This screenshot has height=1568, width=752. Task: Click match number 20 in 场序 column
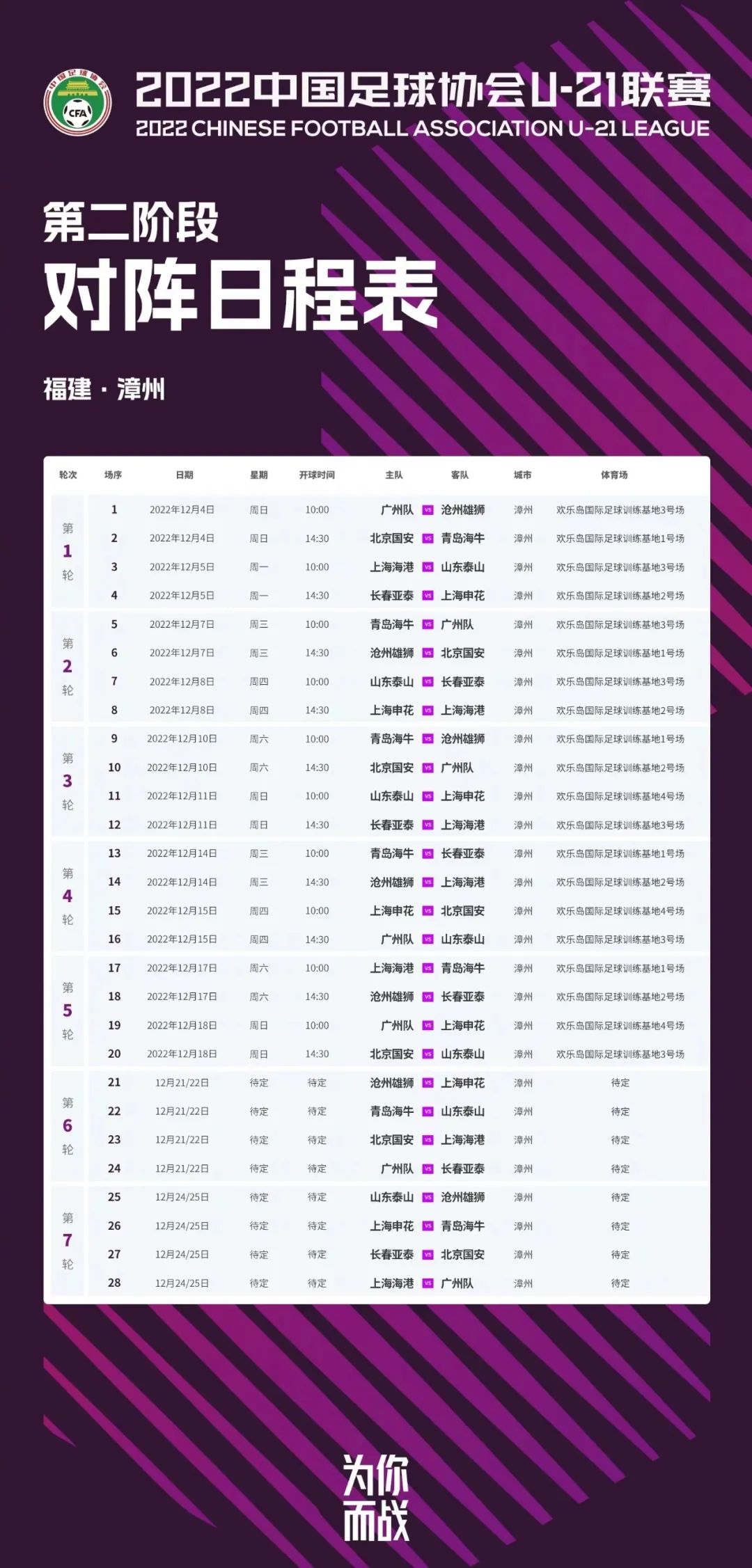114,1054
